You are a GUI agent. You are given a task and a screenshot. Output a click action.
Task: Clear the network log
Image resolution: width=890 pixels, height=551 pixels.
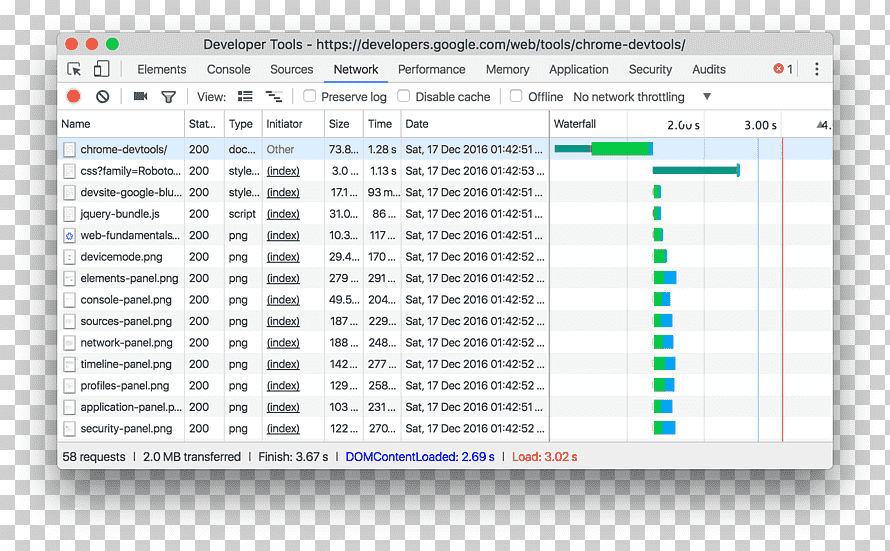[102, 96]
